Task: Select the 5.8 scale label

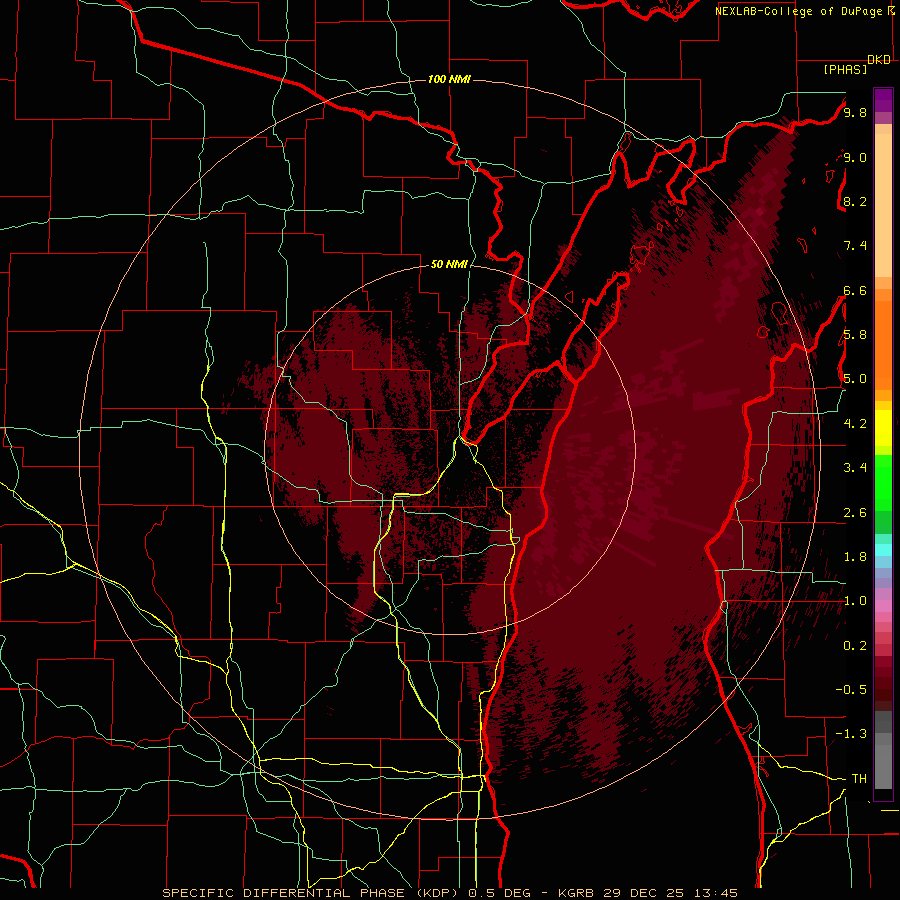Action: point(855,335)
